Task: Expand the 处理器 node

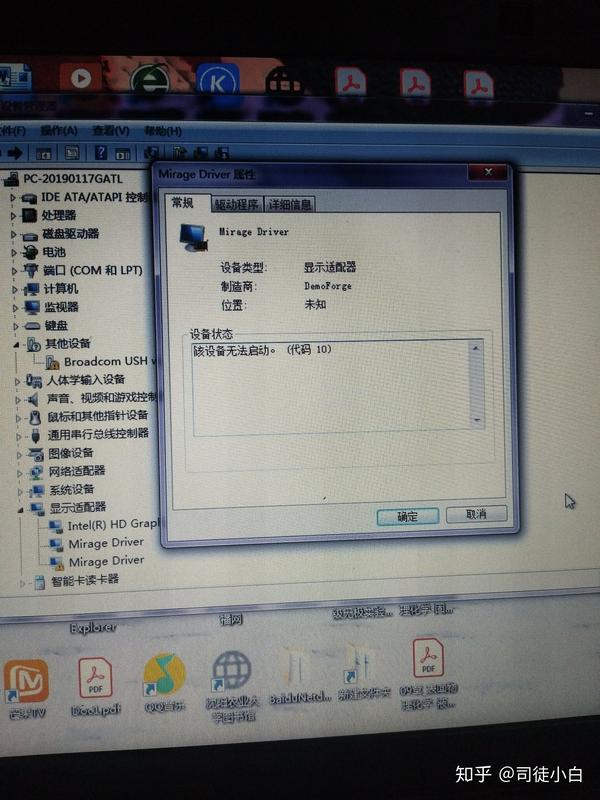Action: point(13,216)
